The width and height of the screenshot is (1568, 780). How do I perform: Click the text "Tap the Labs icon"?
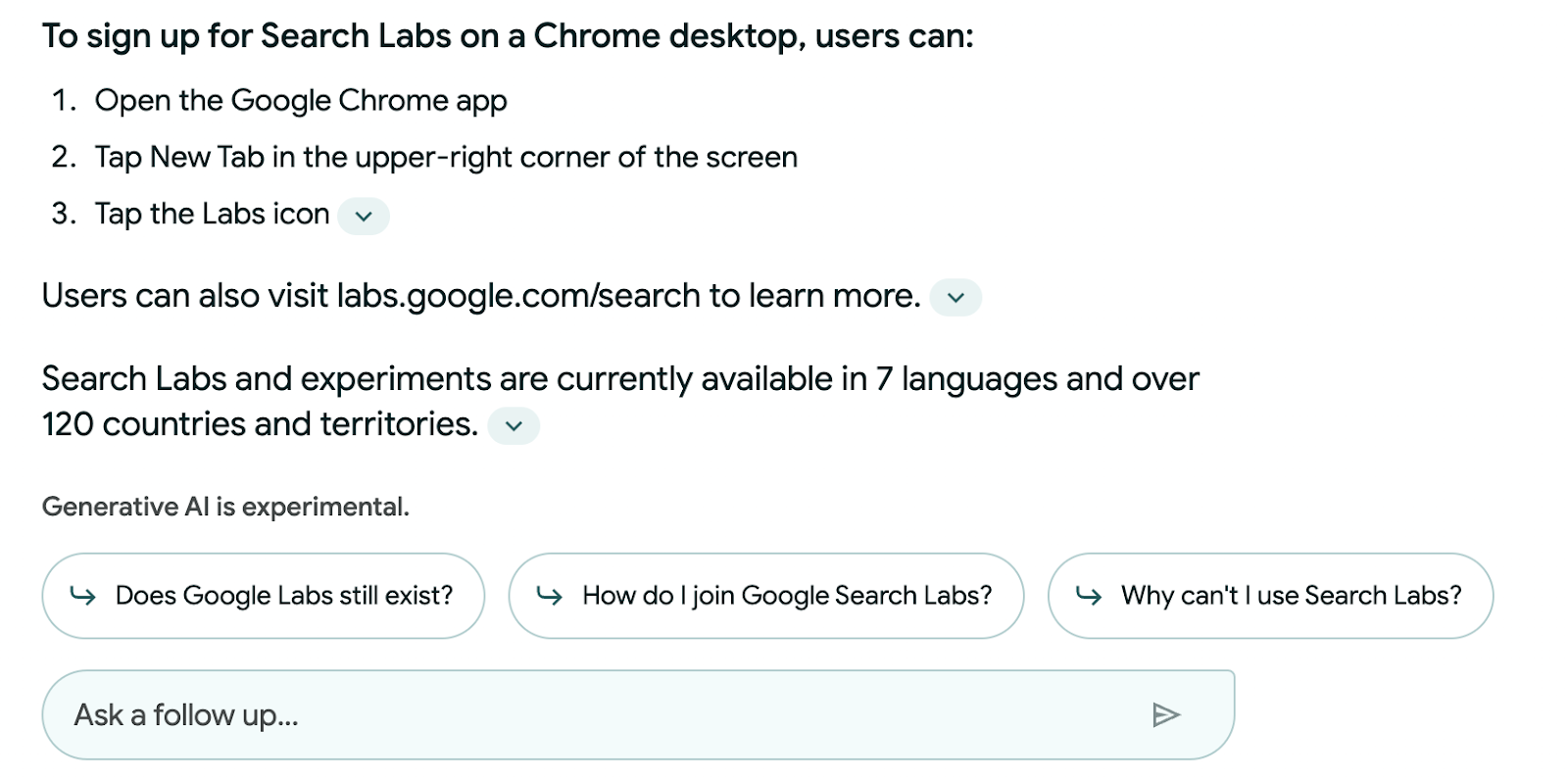212,215
